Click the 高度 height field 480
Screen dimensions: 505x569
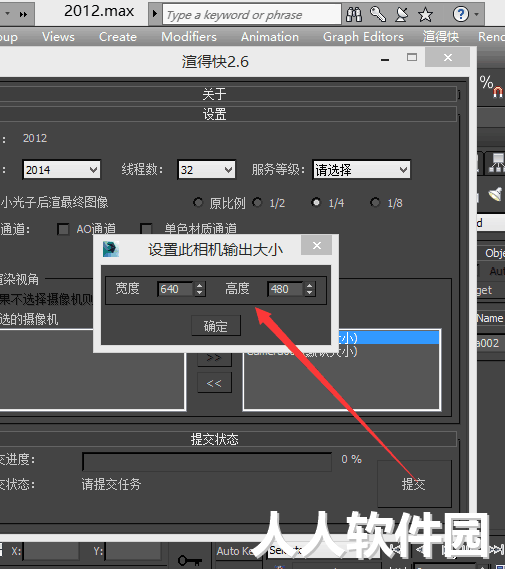(x=286, y=289)
